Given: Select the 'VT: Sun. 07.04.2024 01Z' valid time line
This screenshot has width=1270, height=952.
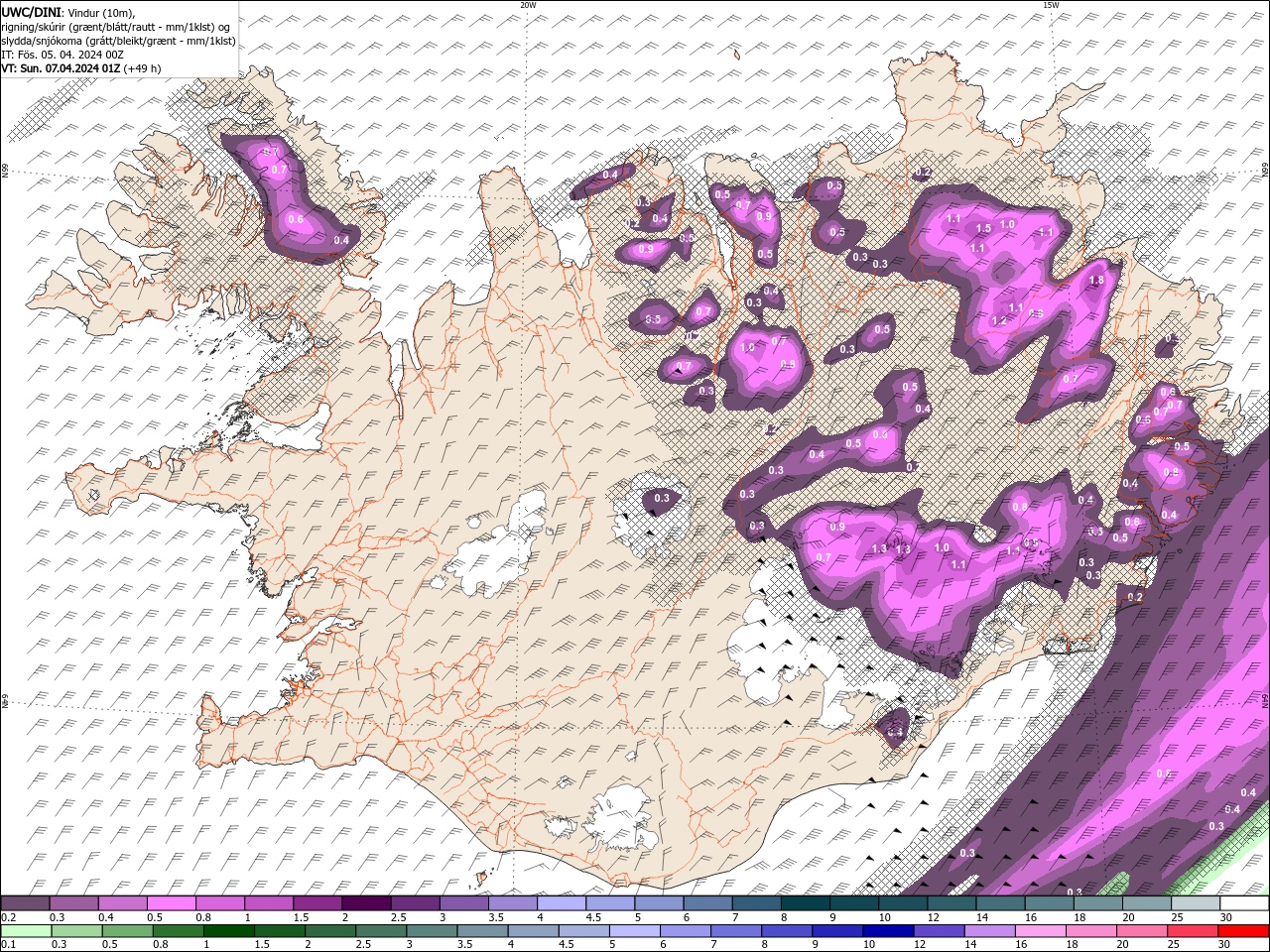Looking at the screenshot, I should 61,68.
